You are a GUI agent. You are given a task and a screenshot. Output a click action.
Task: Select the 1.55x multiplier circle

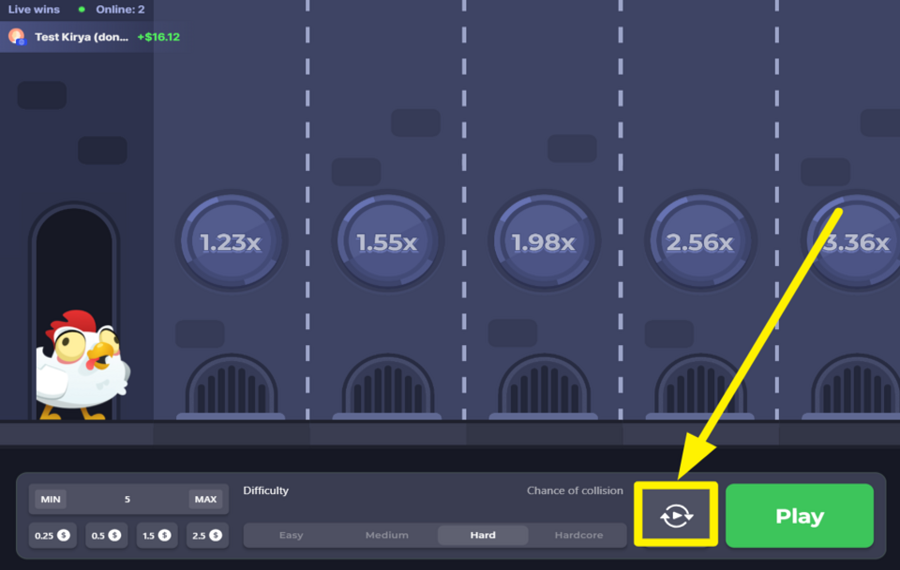387,242
